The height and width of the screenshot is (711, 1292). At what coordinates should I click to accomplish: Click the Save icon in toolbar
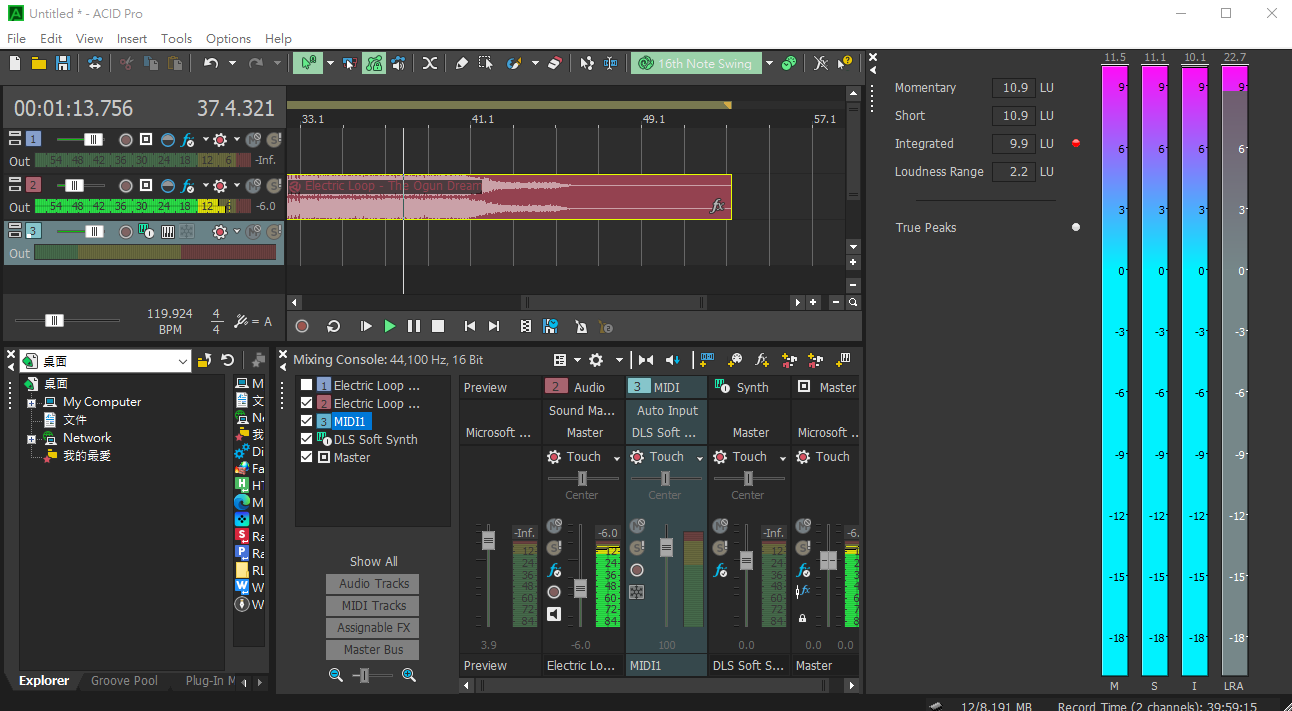[63, 63]
